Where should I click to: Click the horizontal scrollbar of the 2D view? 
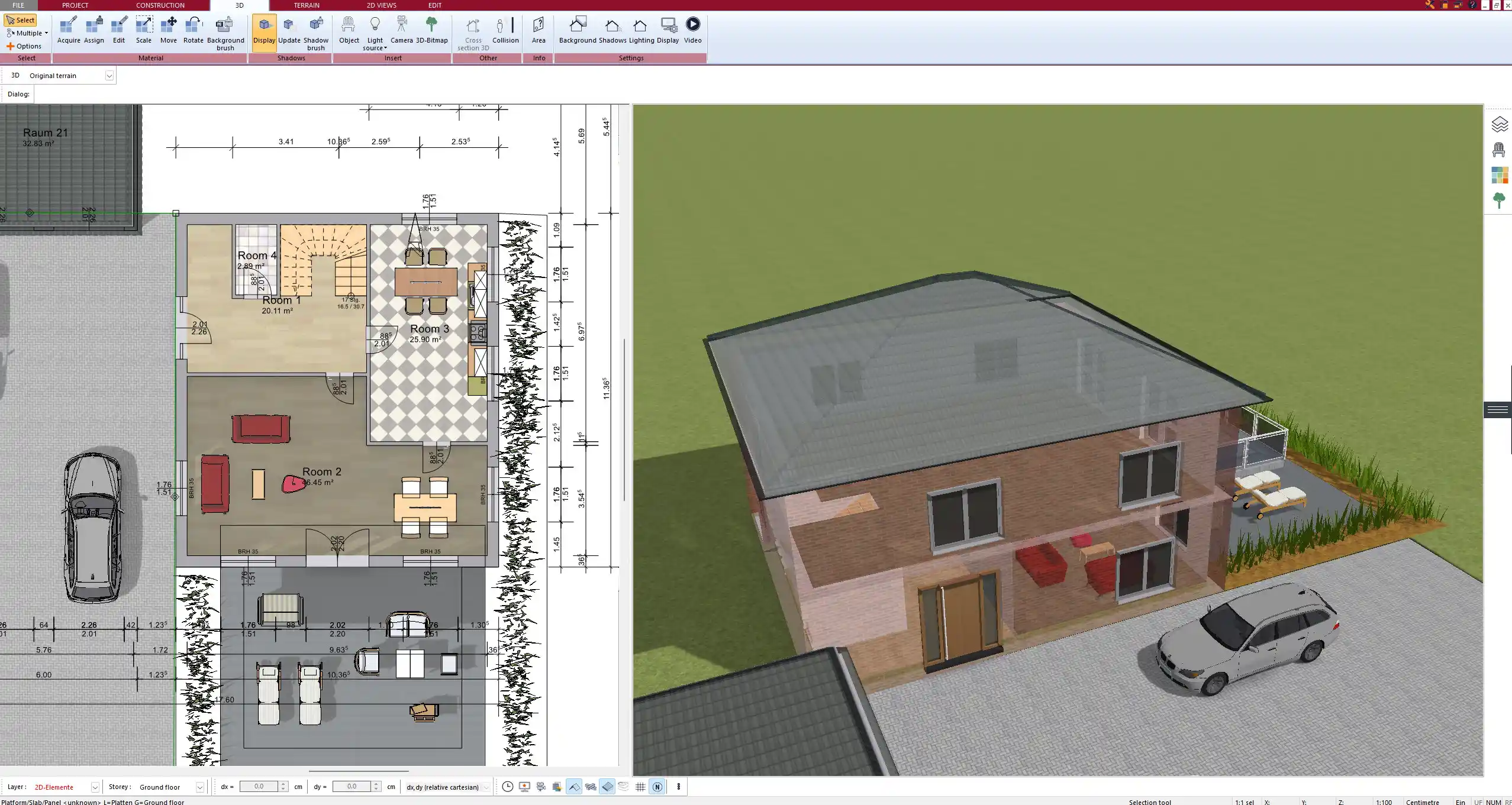point(359,771)
